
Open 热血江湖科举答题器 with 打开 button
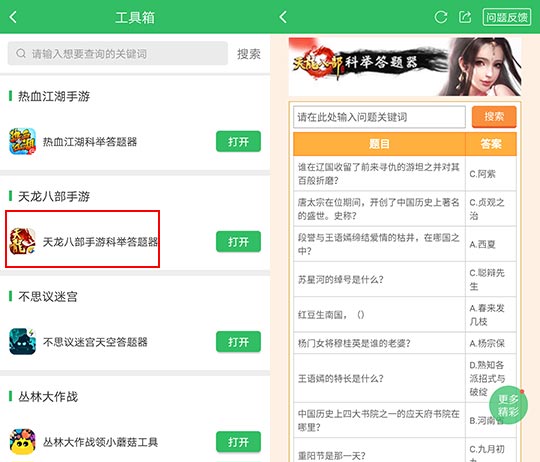pos(238,141)
